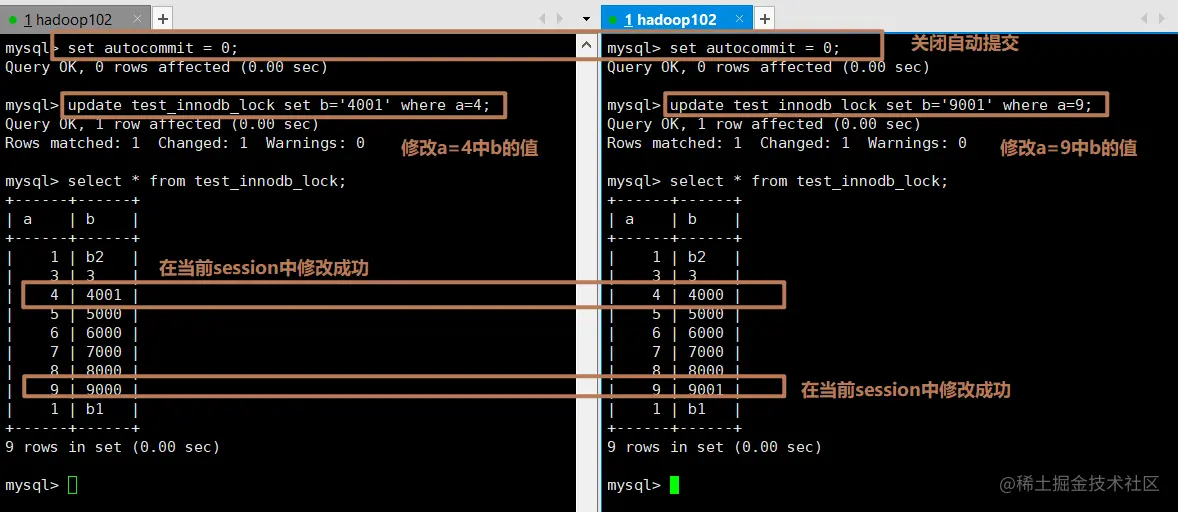Image resolution: width=1178 pixels, height=512 pixels.
Task: Click 'Query OK, 0 rows affected' in left terminal
Action: click(166, 68)
